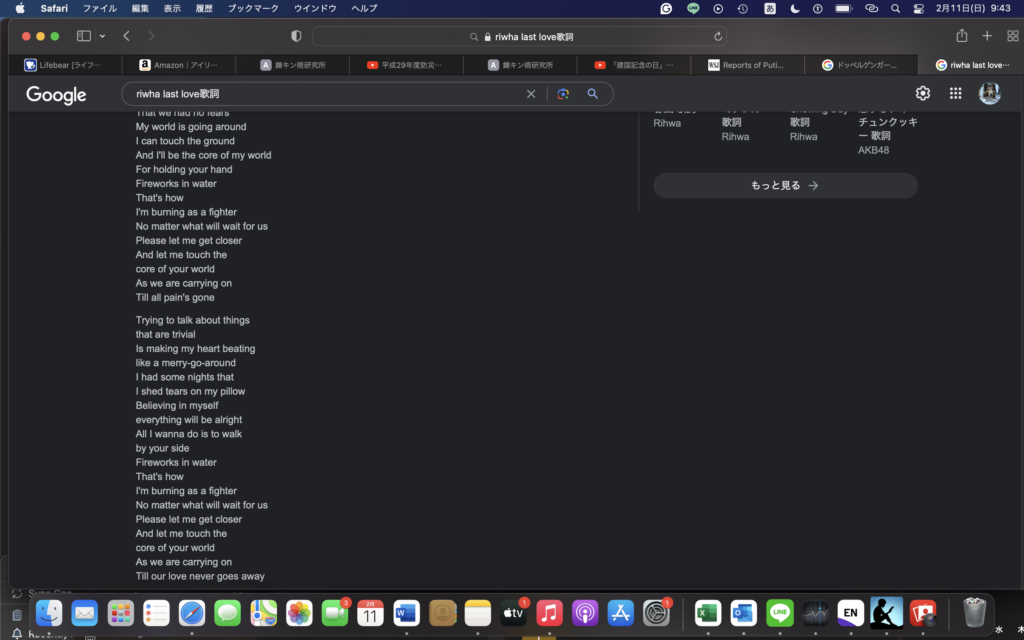The width and height of the screenshot is (1024, 640).
Task: Click the もっと見る button
Action: 785,185
